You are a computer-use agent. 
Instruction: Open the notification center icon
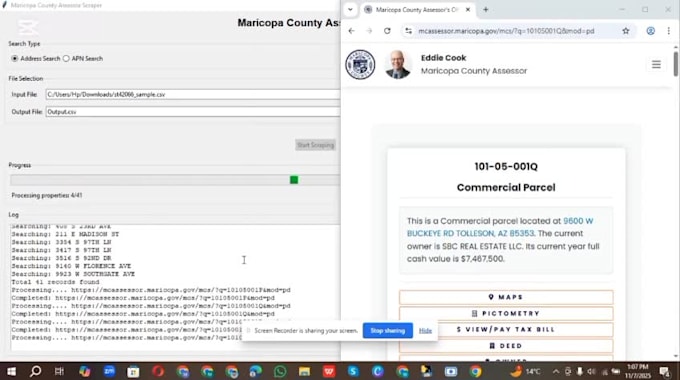tap(664, 371)
